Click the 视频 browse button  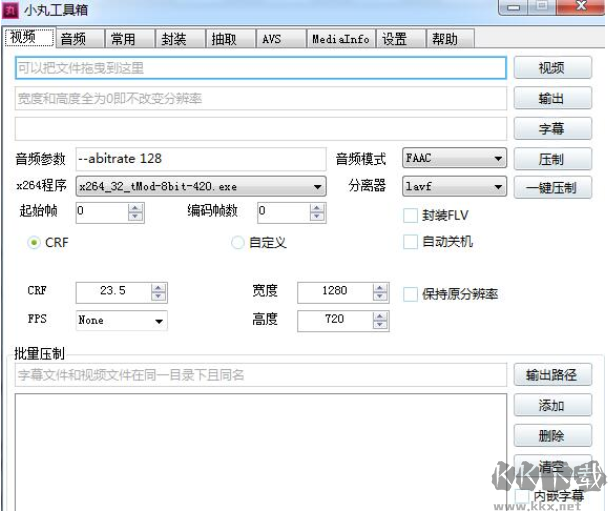click(x=553, y=68)
